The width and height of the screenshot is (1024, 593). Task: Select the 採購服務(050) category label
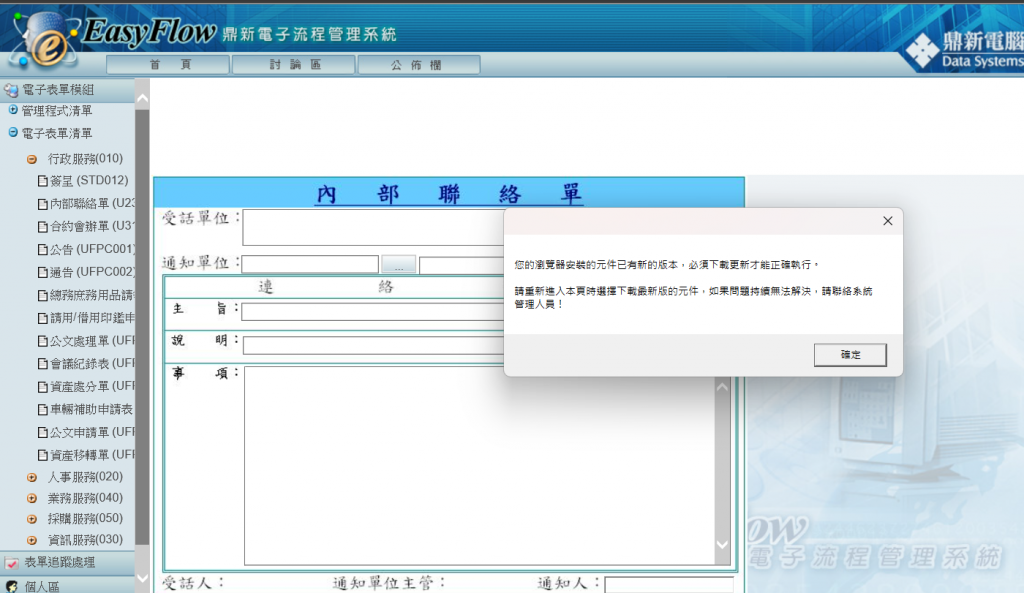click(85, 519)
